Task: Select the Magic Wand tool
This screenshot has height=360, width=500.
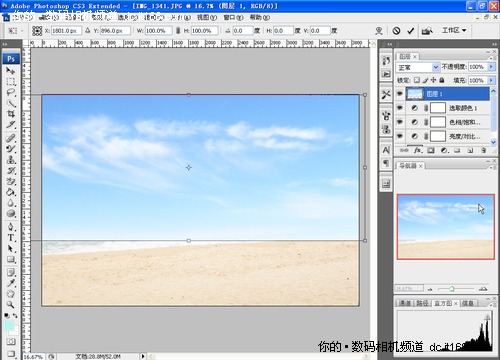Action: [x=10, y=103]
